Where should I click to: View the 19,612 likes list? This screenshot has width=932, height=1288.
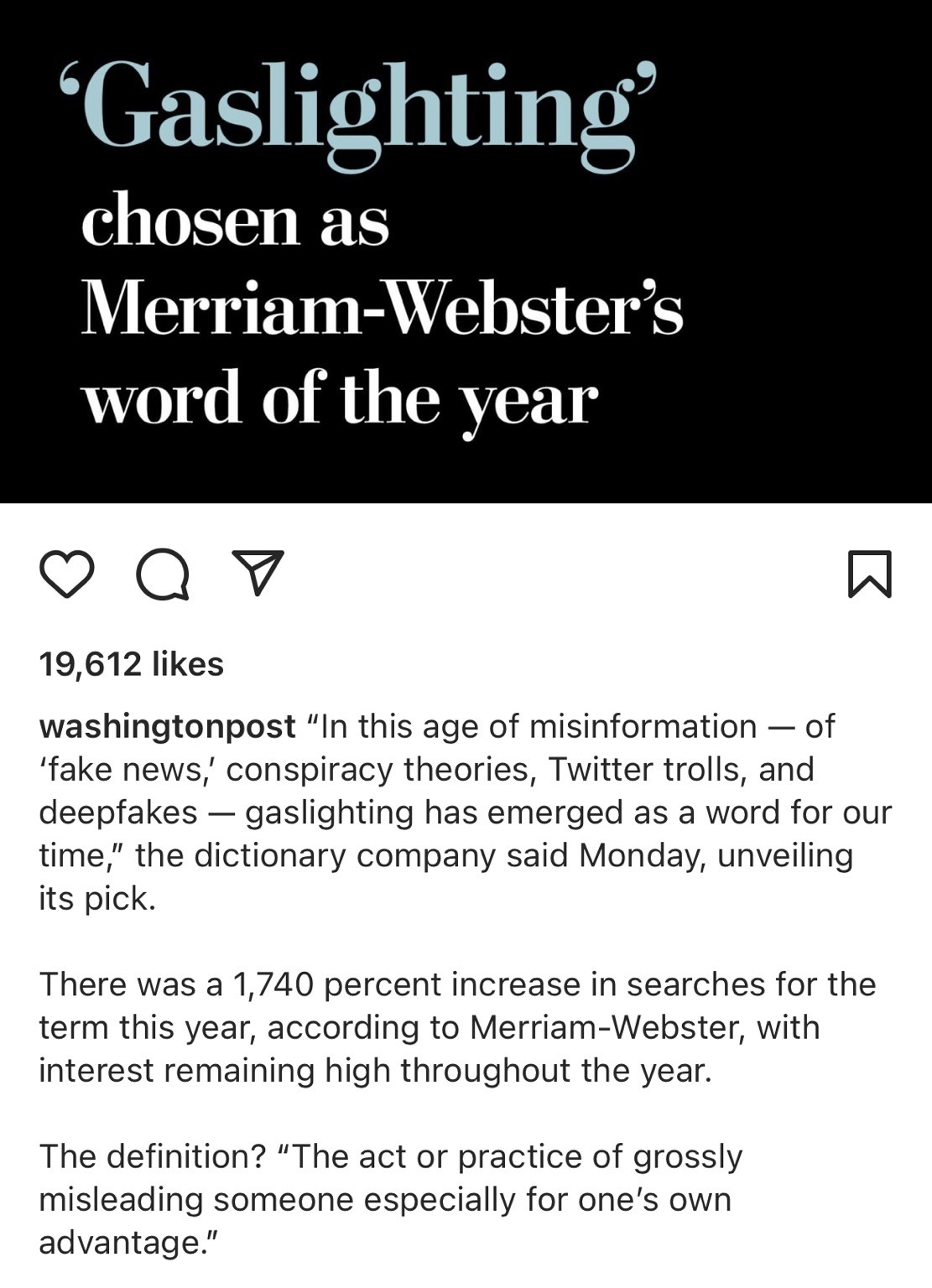point(131,664)
